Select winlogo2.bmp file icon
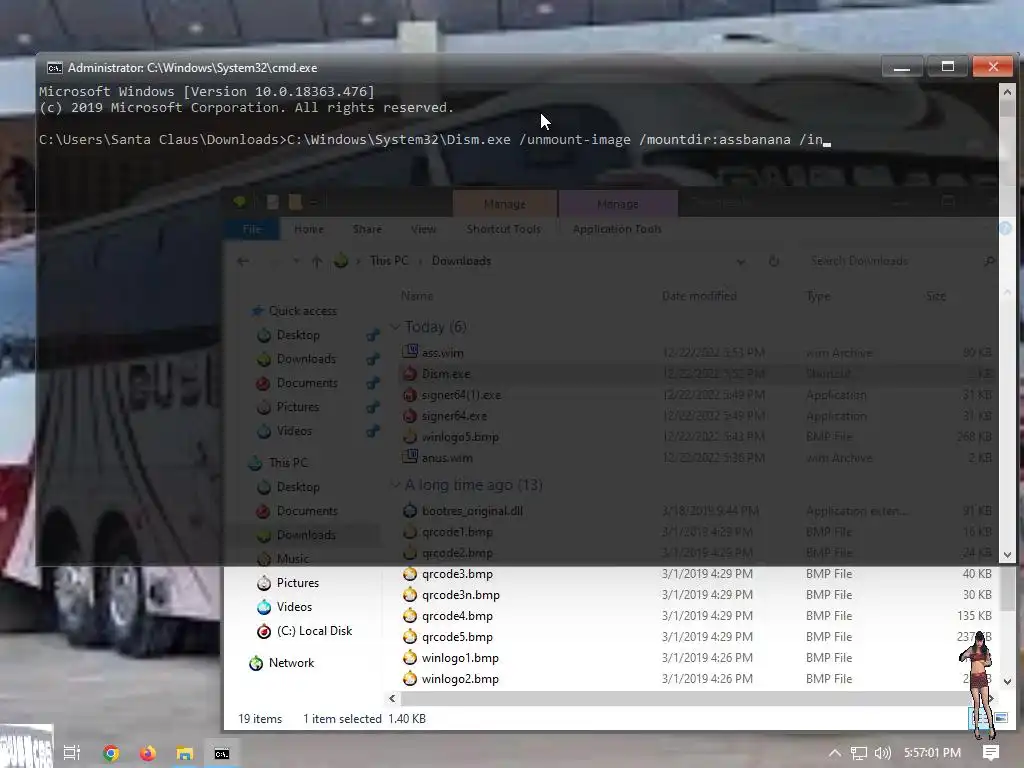The image size is (1024, 768). coord(409,679)
